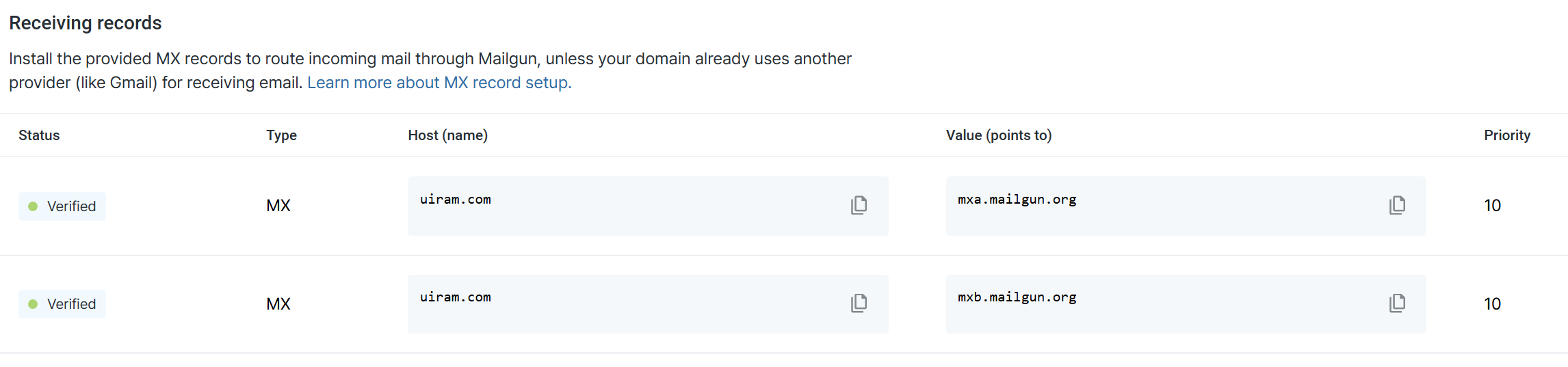This screenshot has width=1568, height=367.
Task: Copy the first row uiram.com host value
Action: (859, 205)
